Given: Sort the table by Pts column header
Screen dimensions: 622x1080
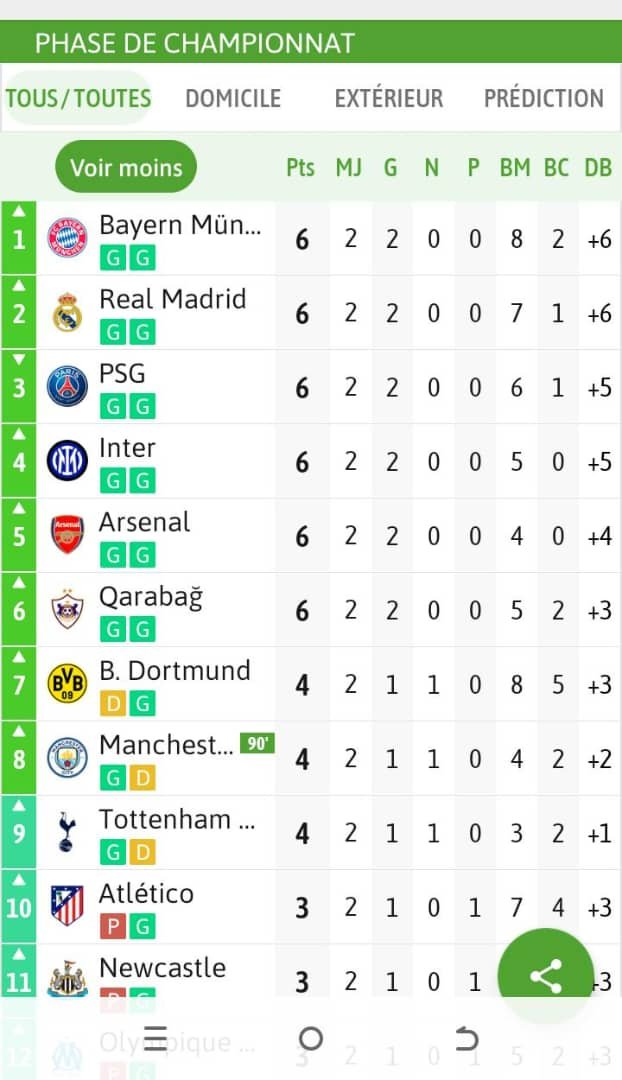Looking at the screenshot, I should pos(300,167).
